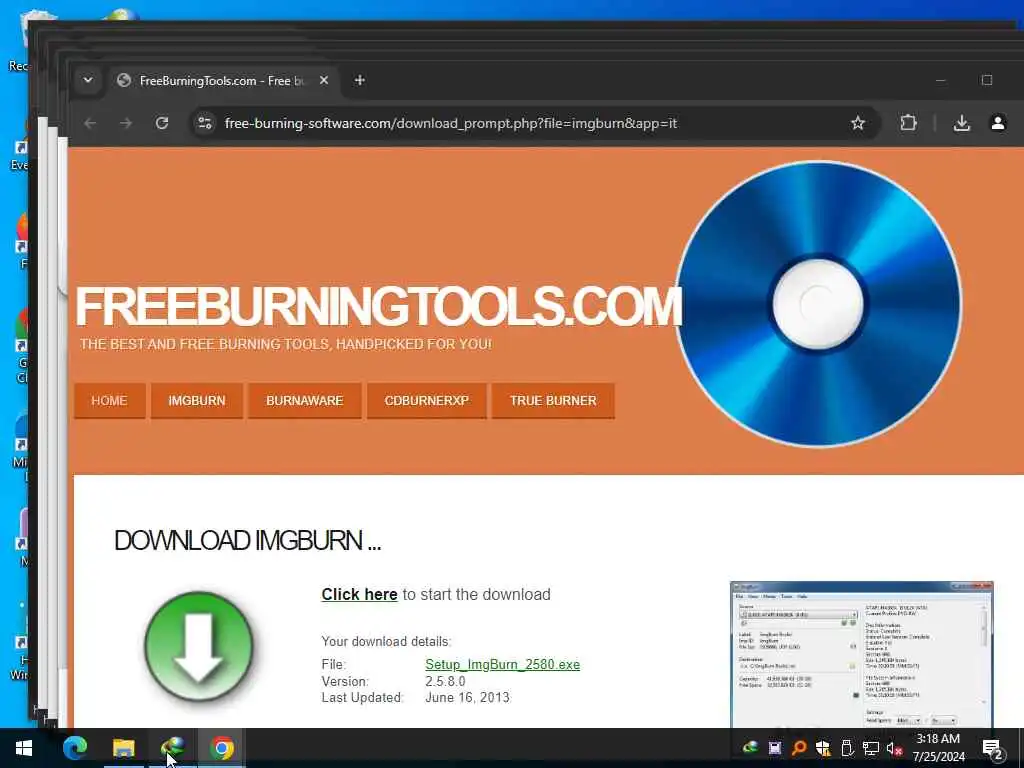1024x768 pixels.
Task: Open the CDBURNERXP navigation menu item
Action: pyautogui.click(x=426, y=400)
